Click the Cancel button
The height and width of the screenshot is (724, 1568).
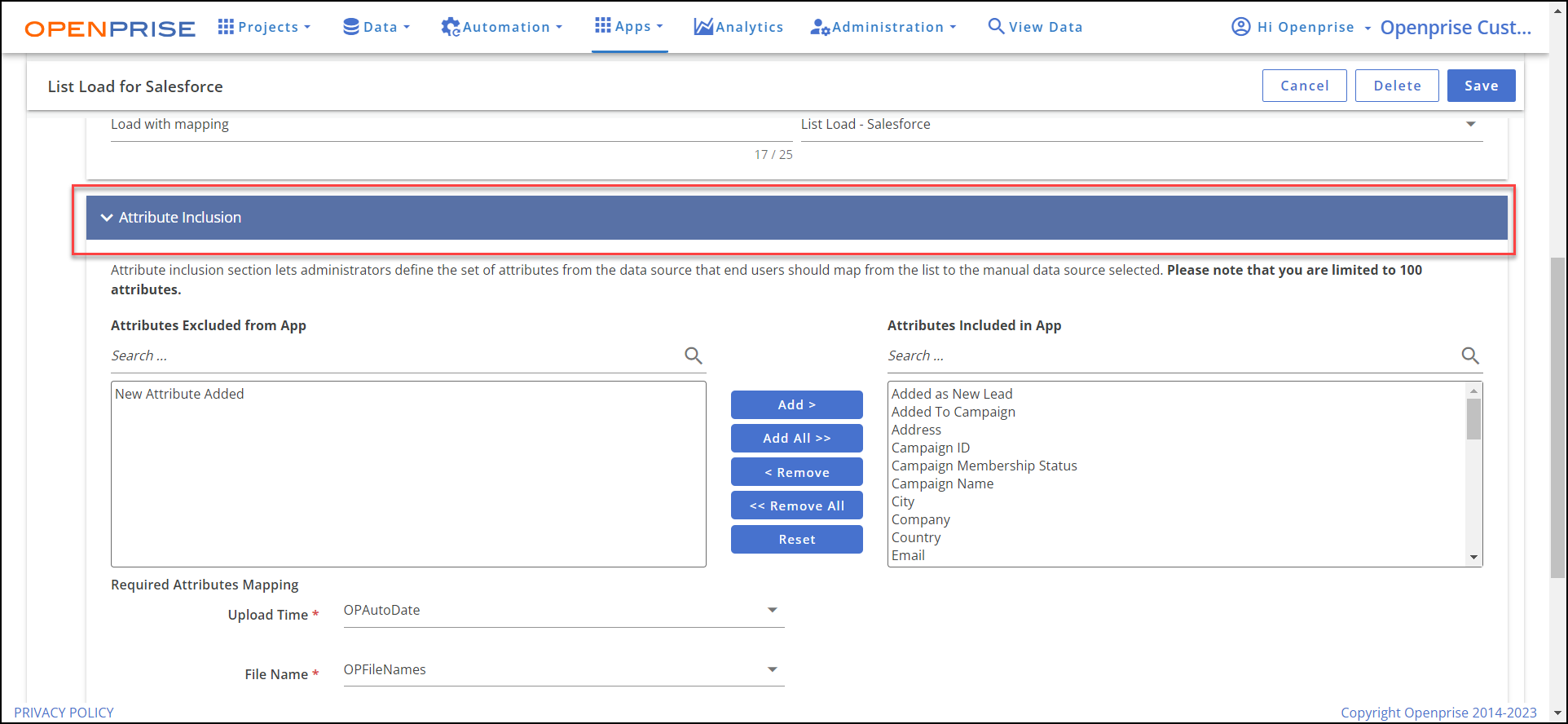tap(1304, 86)
